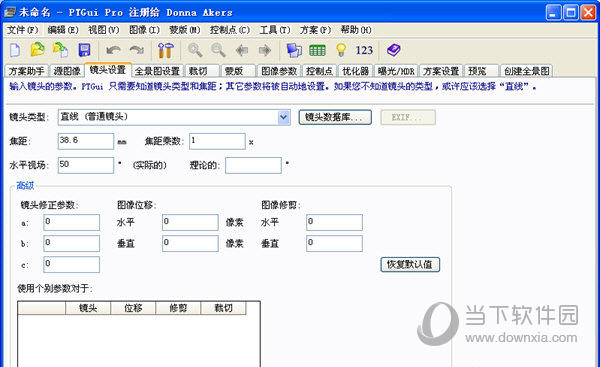Open the 工具(T) menu
Viewport: 600px width, 367px height.
pyautogui.click(x=275, y=30)
